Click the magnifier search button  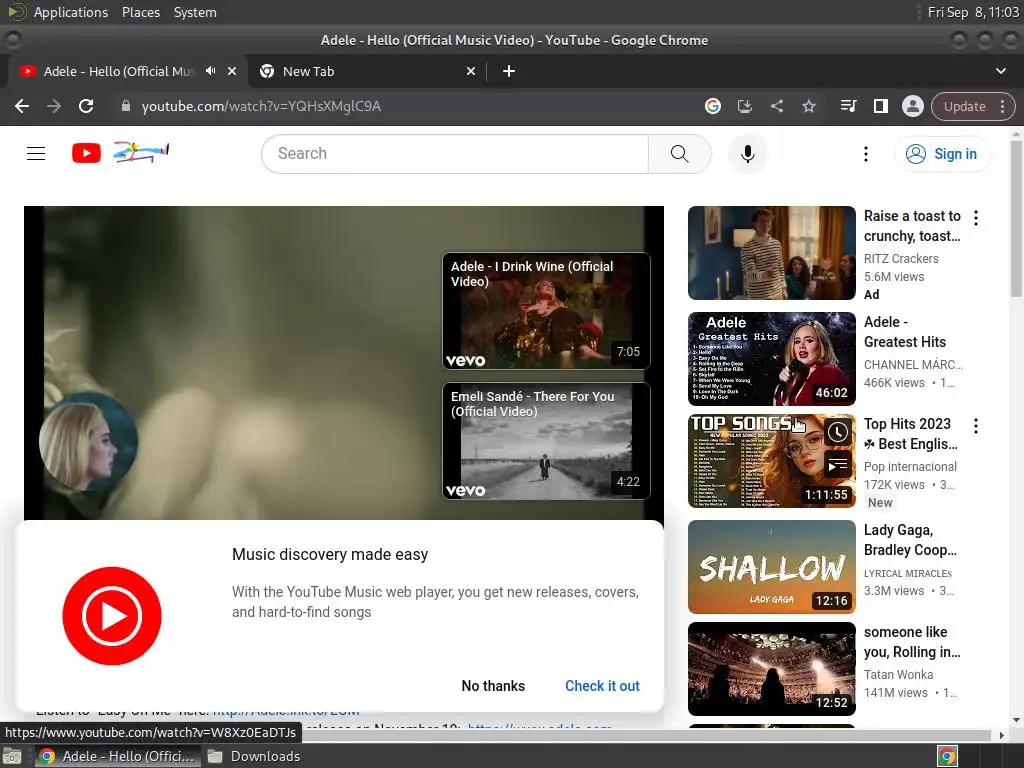click(x=679, y=153)
